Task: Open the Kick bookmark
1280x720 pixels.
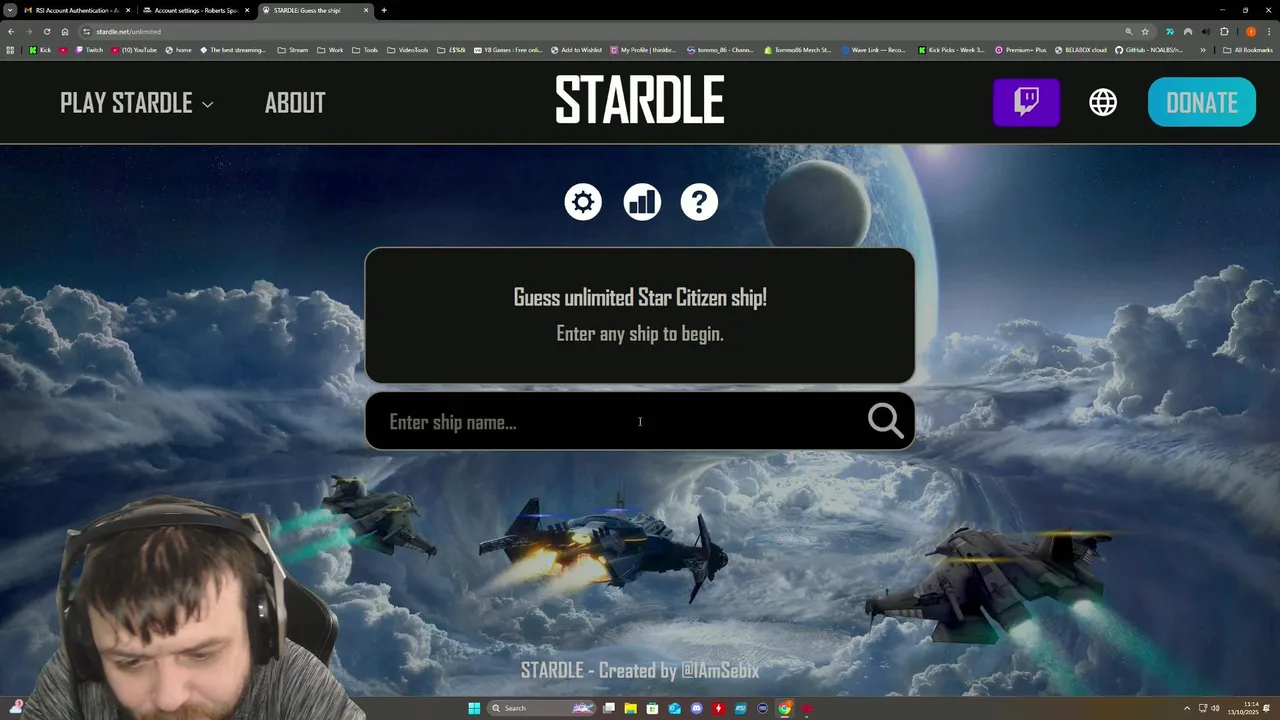Action: (x=40, y=49)
